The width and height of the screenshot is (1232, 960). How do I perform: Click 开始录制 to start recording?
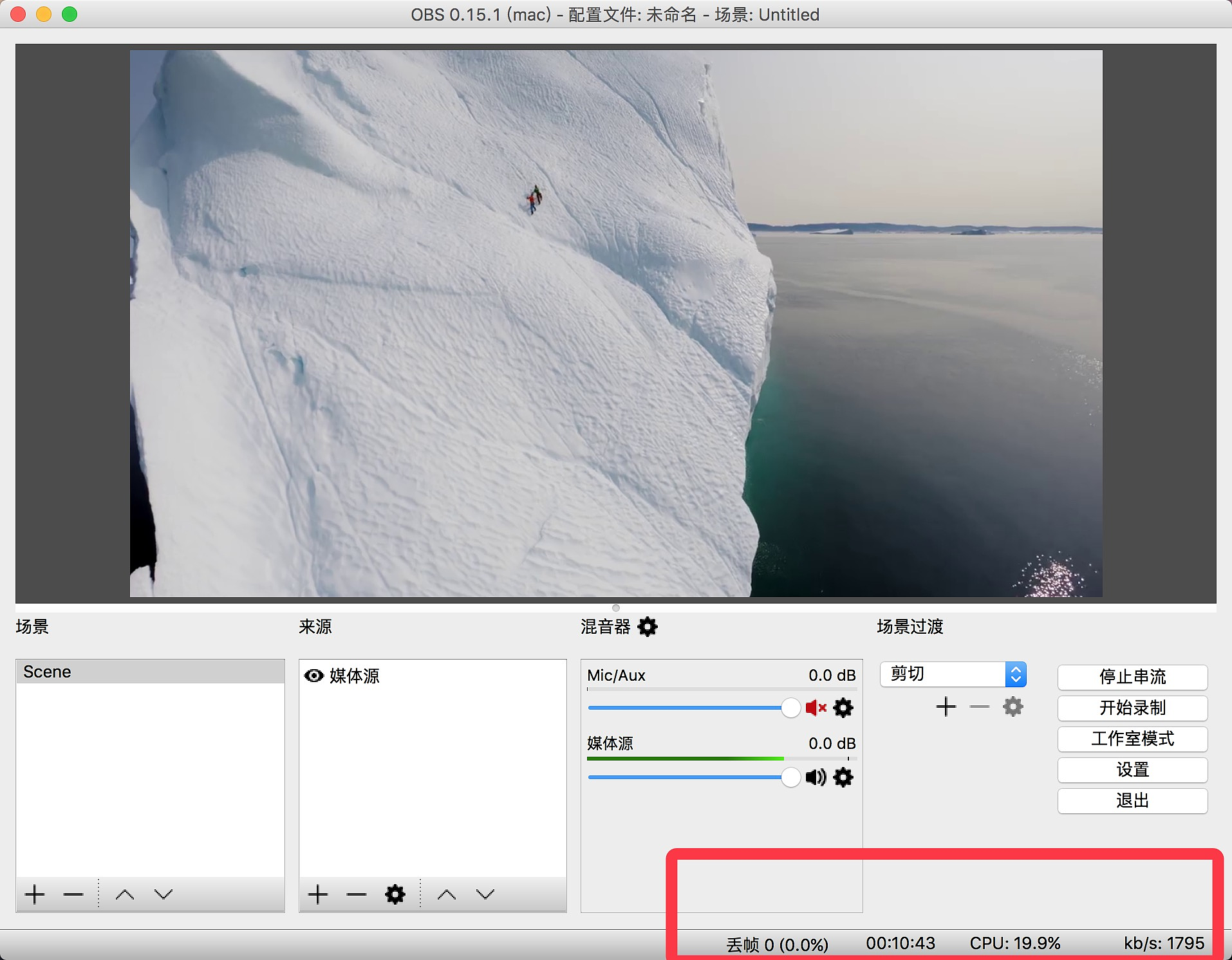[1132, 708]
